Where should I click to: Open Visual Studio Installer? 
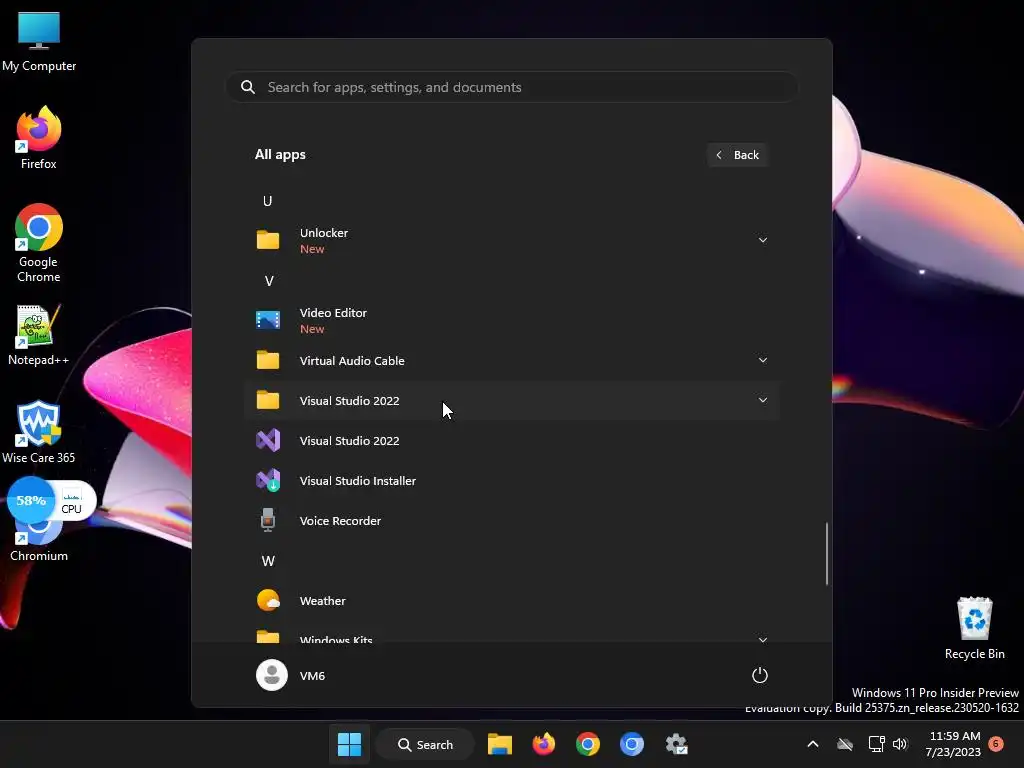click(512, 481)
